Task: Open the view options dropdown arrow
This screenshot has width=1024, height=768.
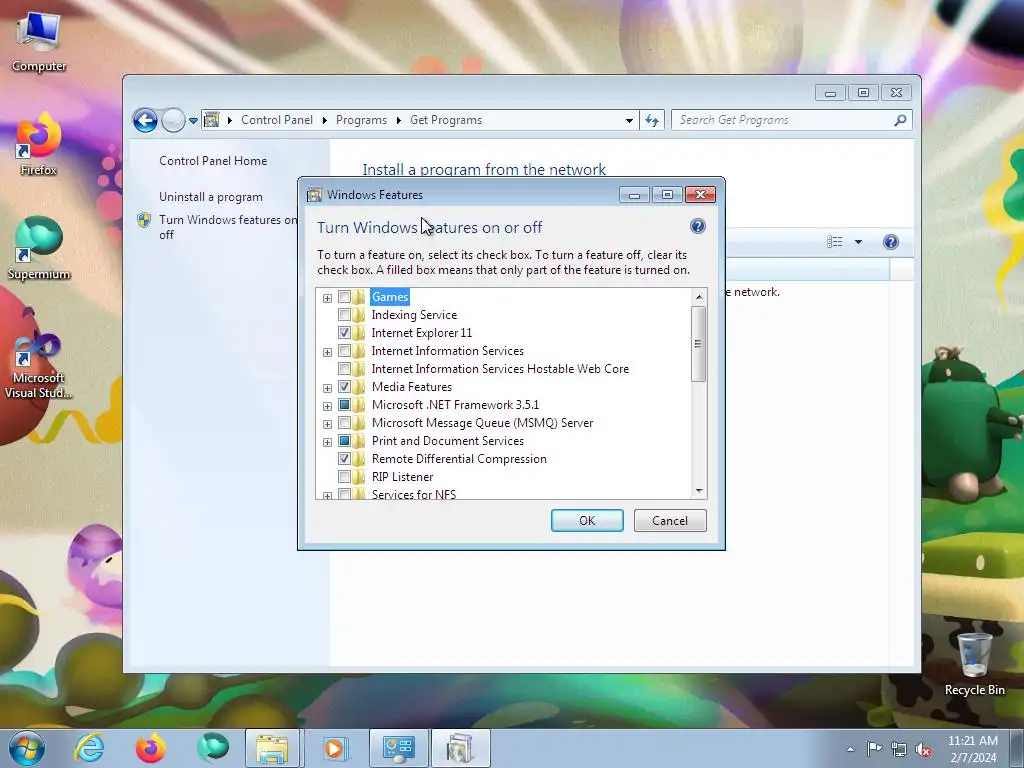Action: point(858,242)
